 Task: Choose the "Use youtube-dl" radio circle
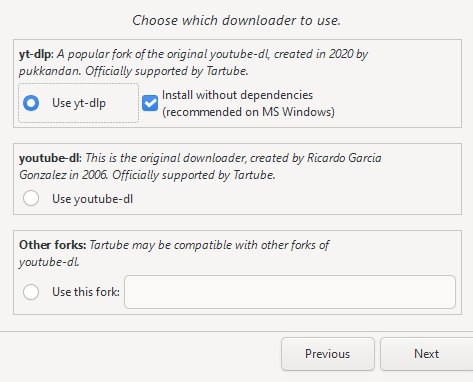click(x=31, y=198)
